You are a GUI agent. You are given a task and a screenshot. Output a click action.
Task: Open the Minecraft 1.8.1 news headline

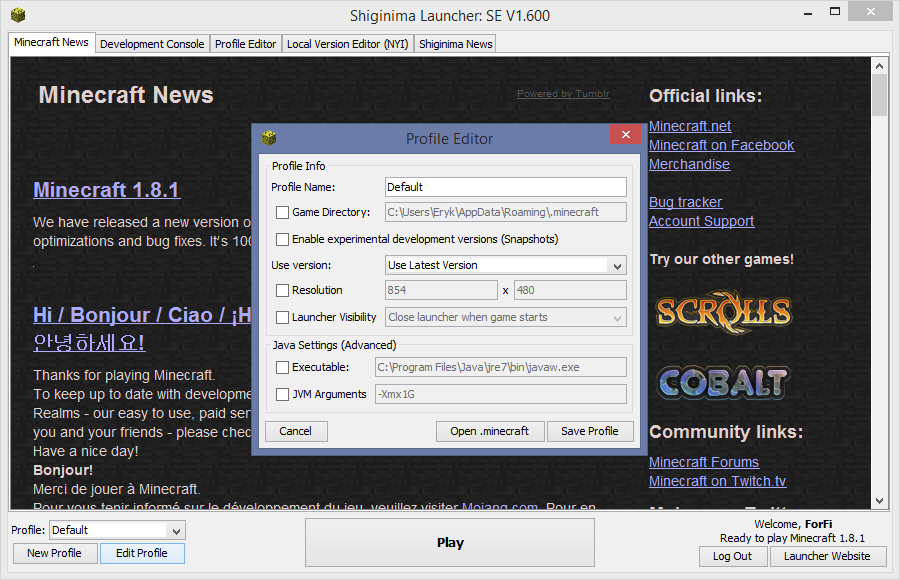pyautogui.click(x=107, y=190)
